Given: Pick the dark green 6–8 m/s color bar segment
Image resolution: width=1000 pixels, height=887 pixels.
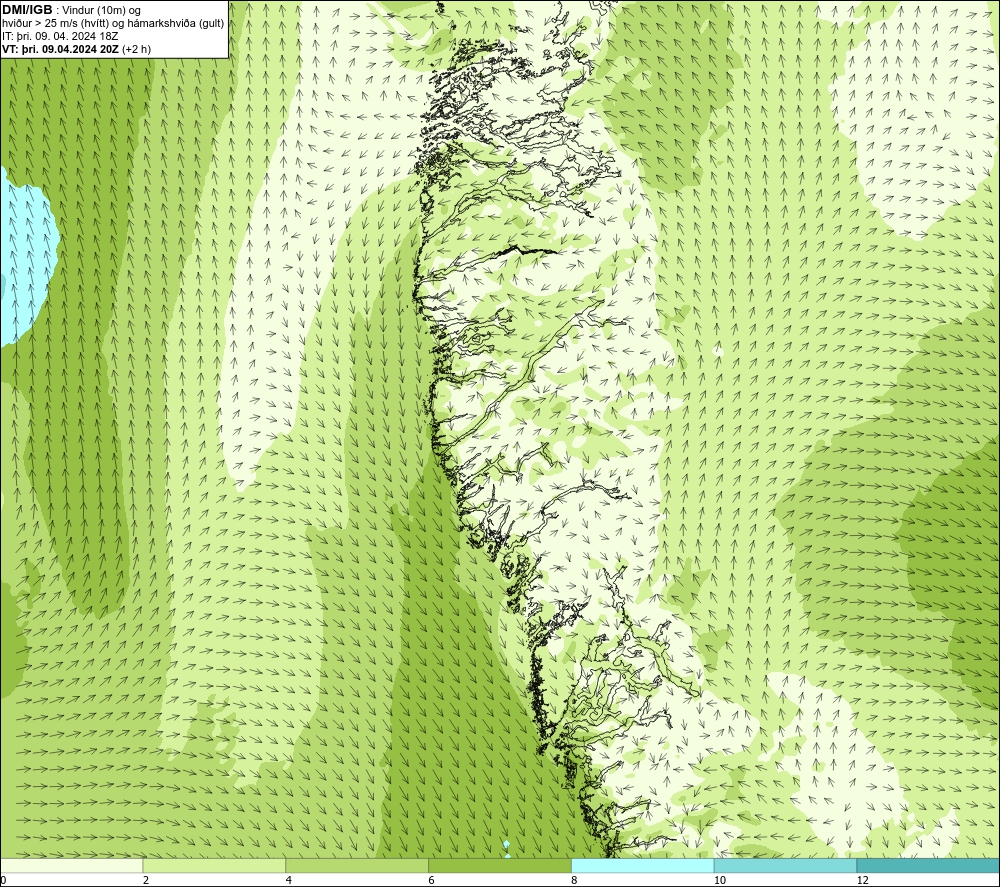Looking at the screenshot, I should pyautogui.click(x=500, y=865).
